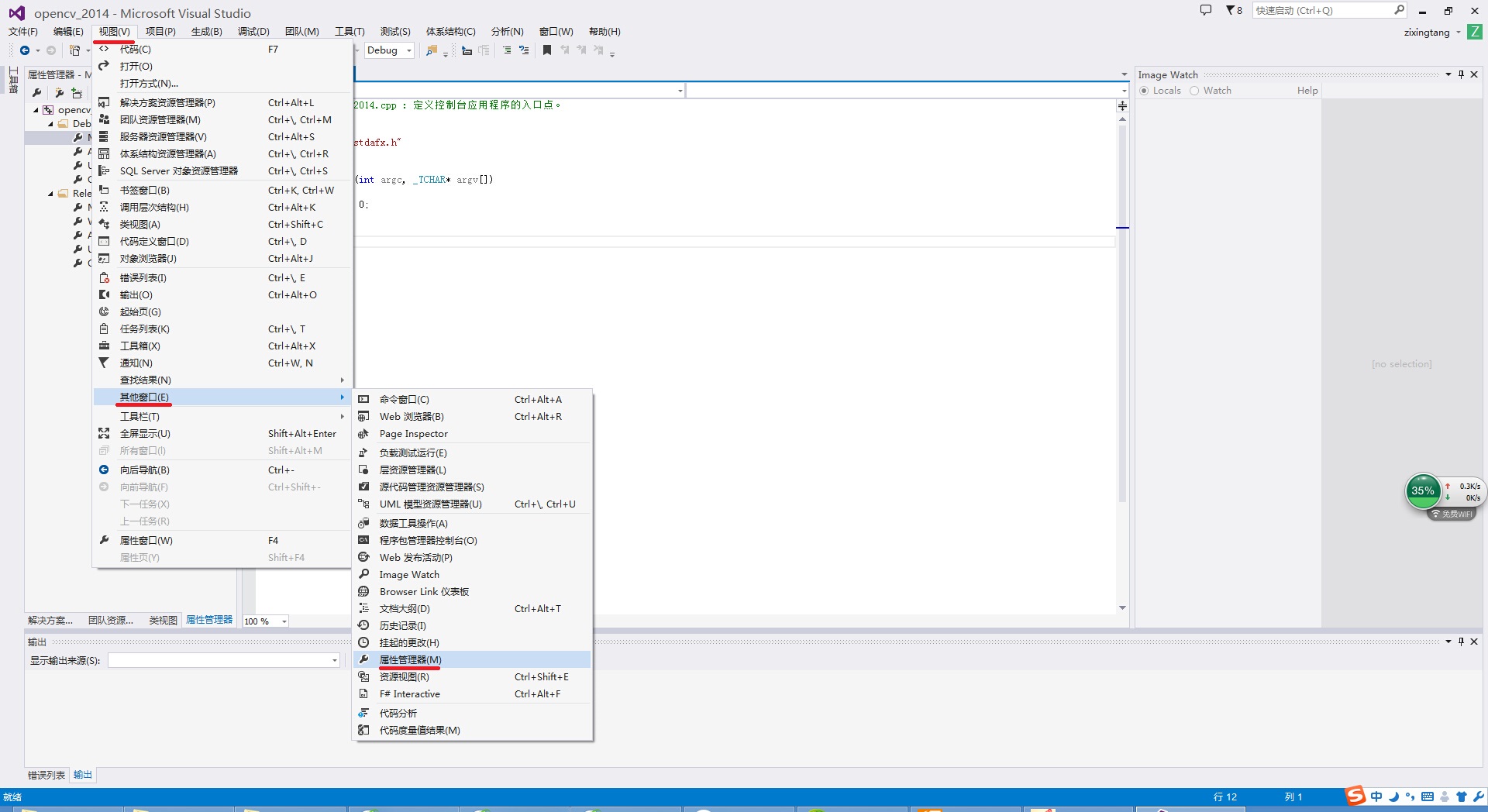This screenshot has width=1488, height=812.
Task: Click the Solution Explorer (解决方案资源管理器) icon
Action: [x=104, y=102]
